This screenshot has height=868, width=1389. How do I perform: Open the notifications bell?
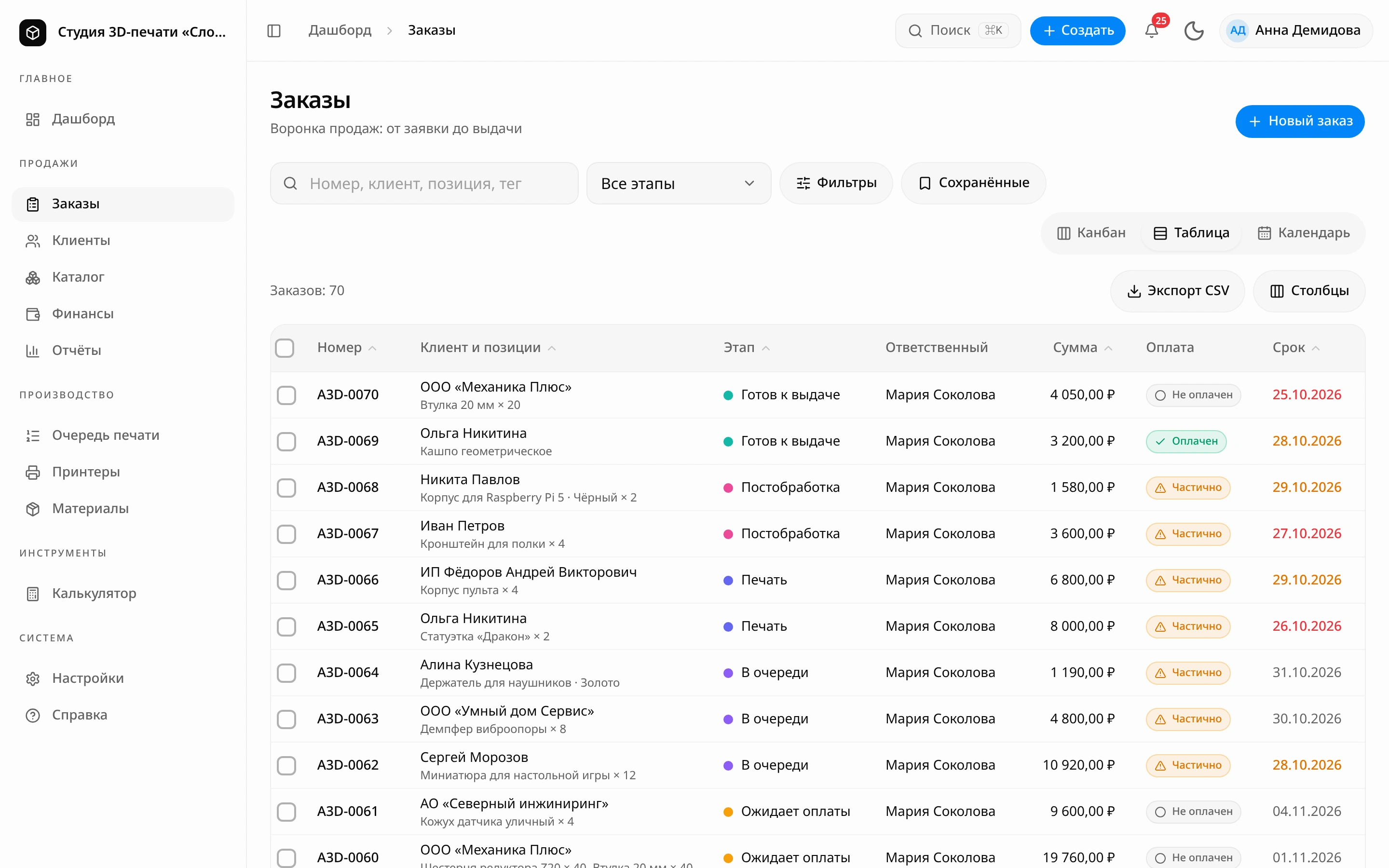pyautogui.click(x=1151, y=30)
